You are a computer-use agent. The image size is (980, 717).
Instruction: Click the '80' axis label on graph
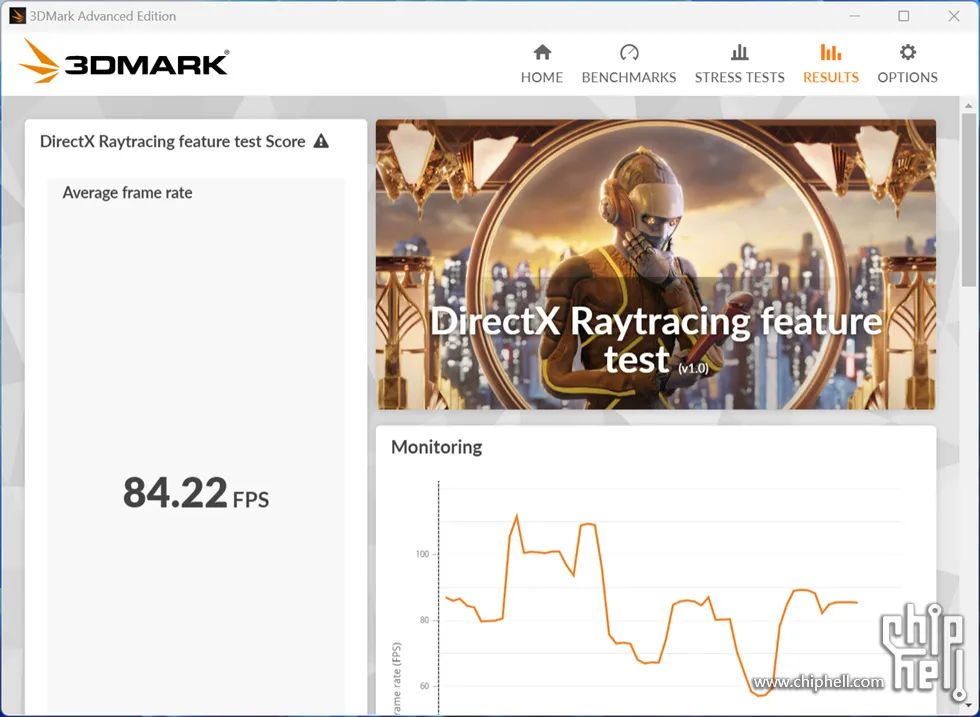424,620
